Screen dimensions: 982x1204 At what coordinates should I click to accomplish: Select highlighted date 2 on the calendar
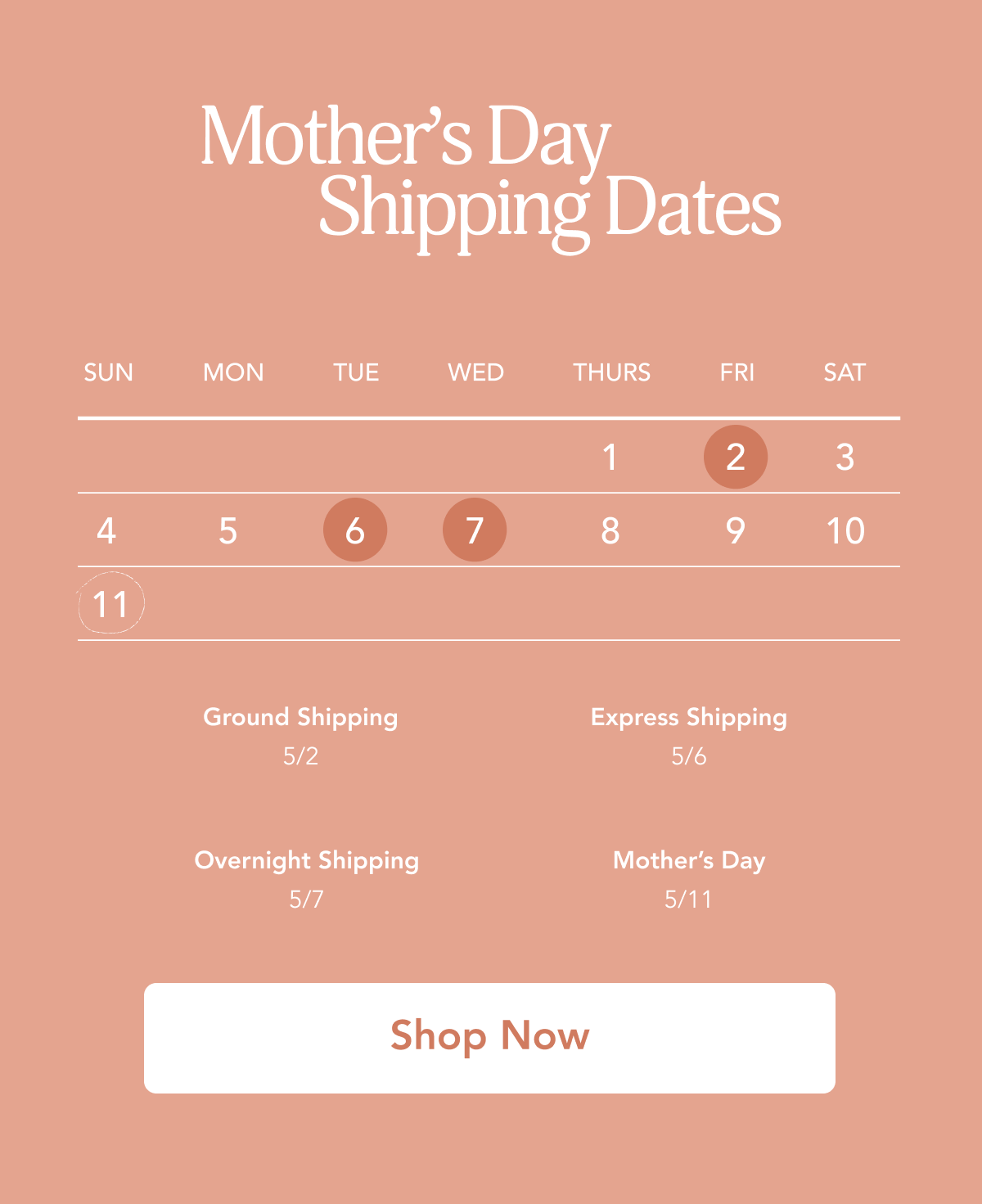tap(735, 457)
